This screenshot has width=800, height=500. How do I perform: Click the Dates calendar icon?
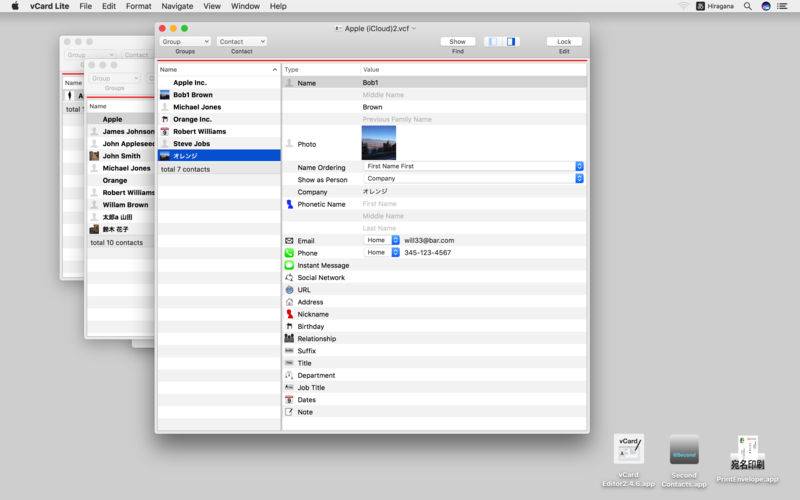pos(289,399)
